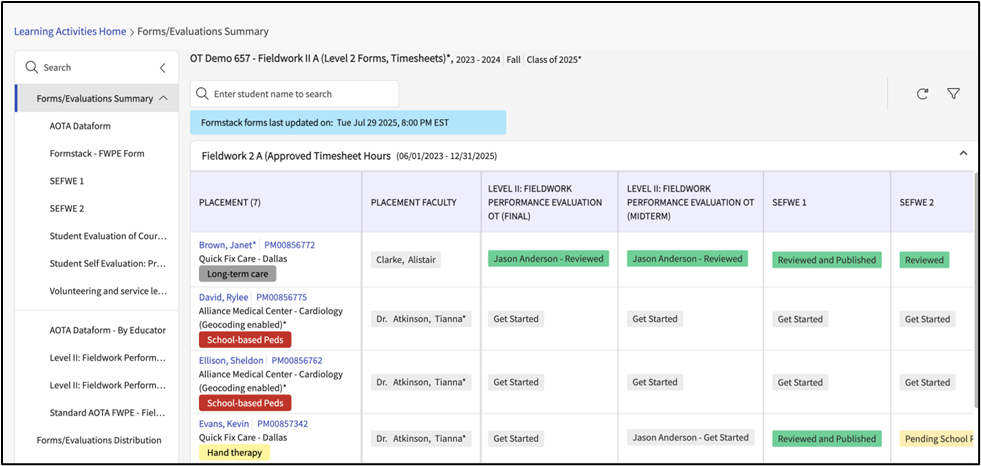
Task: Click the refresh icon
Action: (x=922, y=94)
